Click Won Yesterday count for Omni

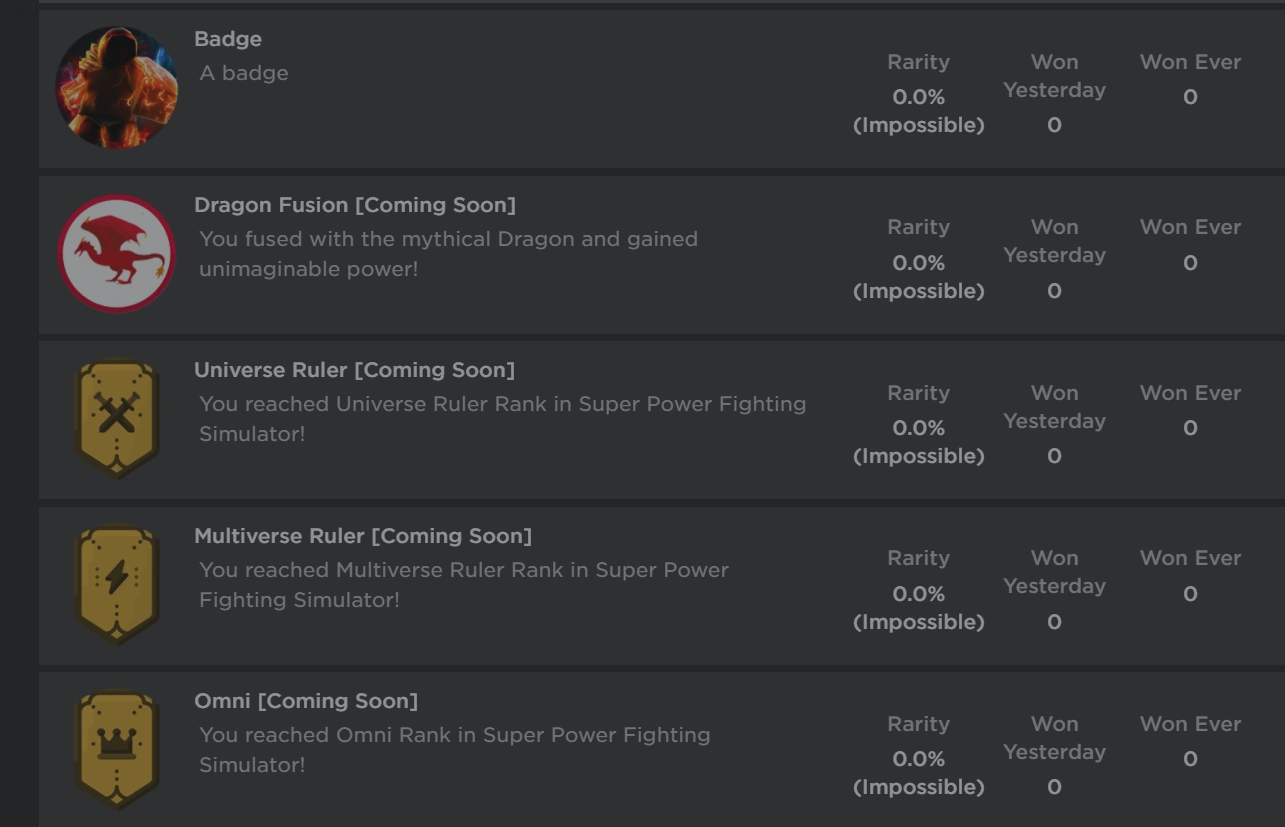click(1054, 788)
